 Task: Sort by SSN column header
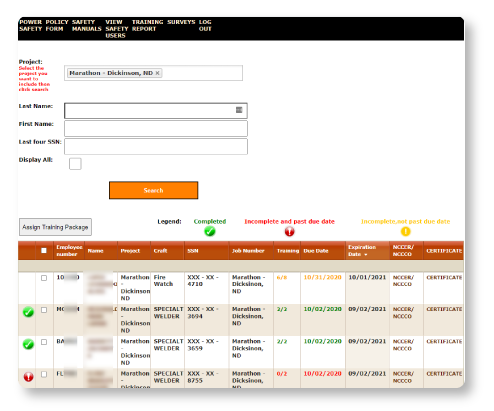tap(192, 251)
